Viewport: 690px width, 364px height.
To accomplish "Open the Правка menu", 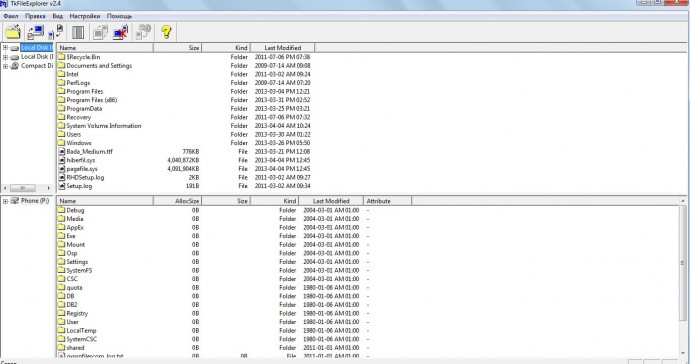I will point(35,16).
